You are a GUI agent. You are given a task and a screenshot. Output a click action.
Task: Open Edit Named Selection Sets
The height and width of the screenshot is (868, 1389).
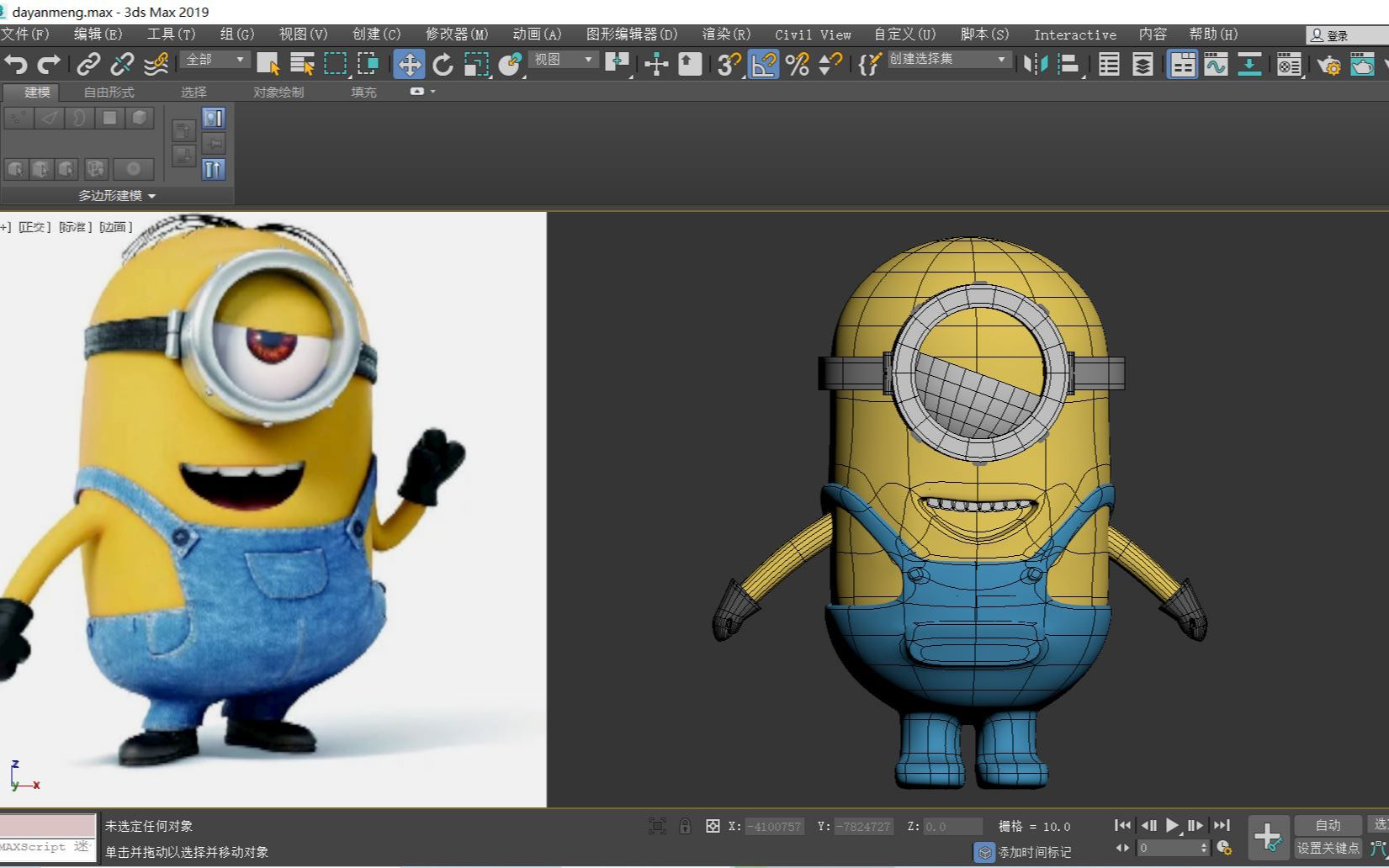point(870,64)
